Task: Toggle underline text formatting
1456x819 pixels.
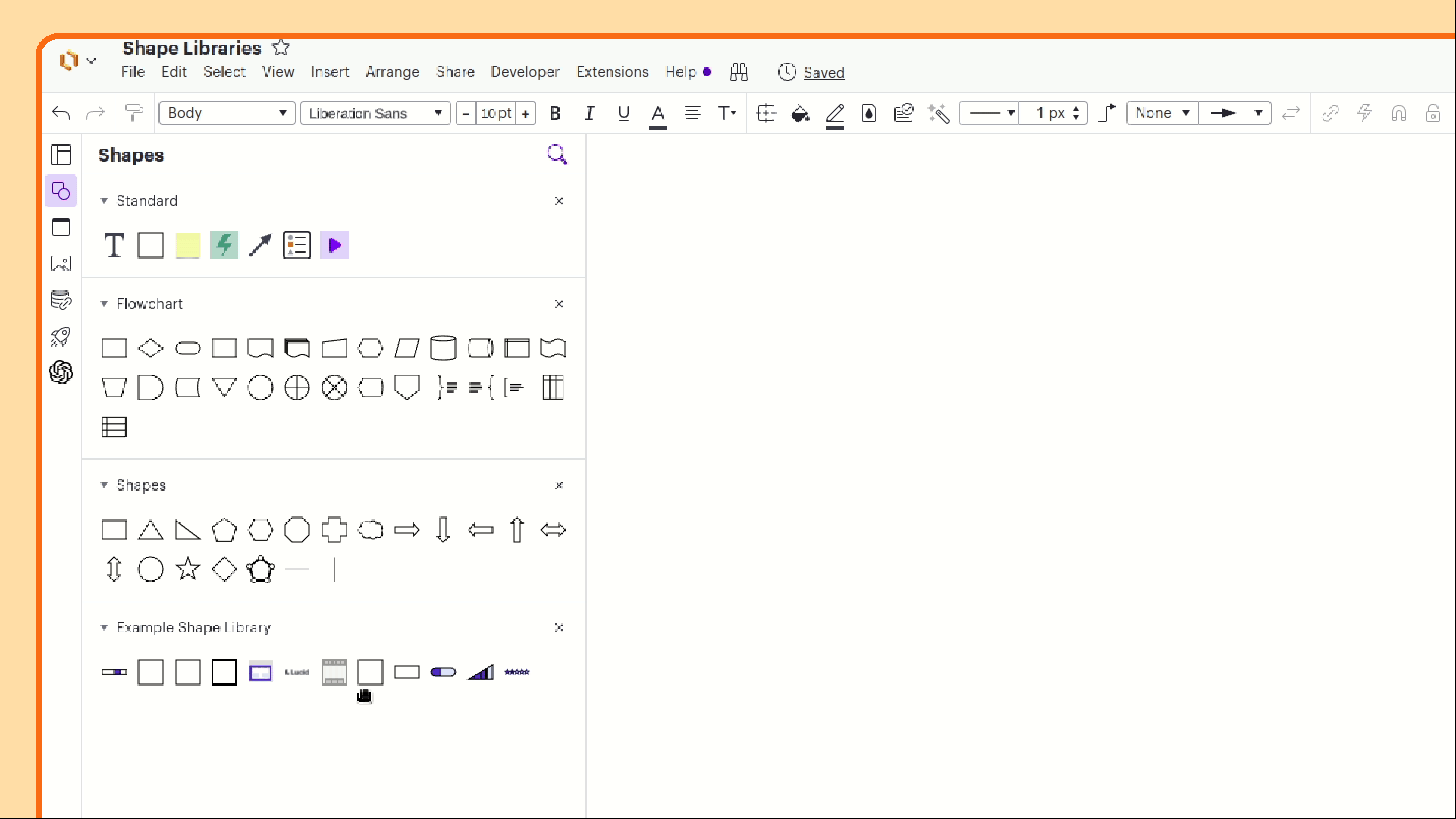Action: point(623,114)
